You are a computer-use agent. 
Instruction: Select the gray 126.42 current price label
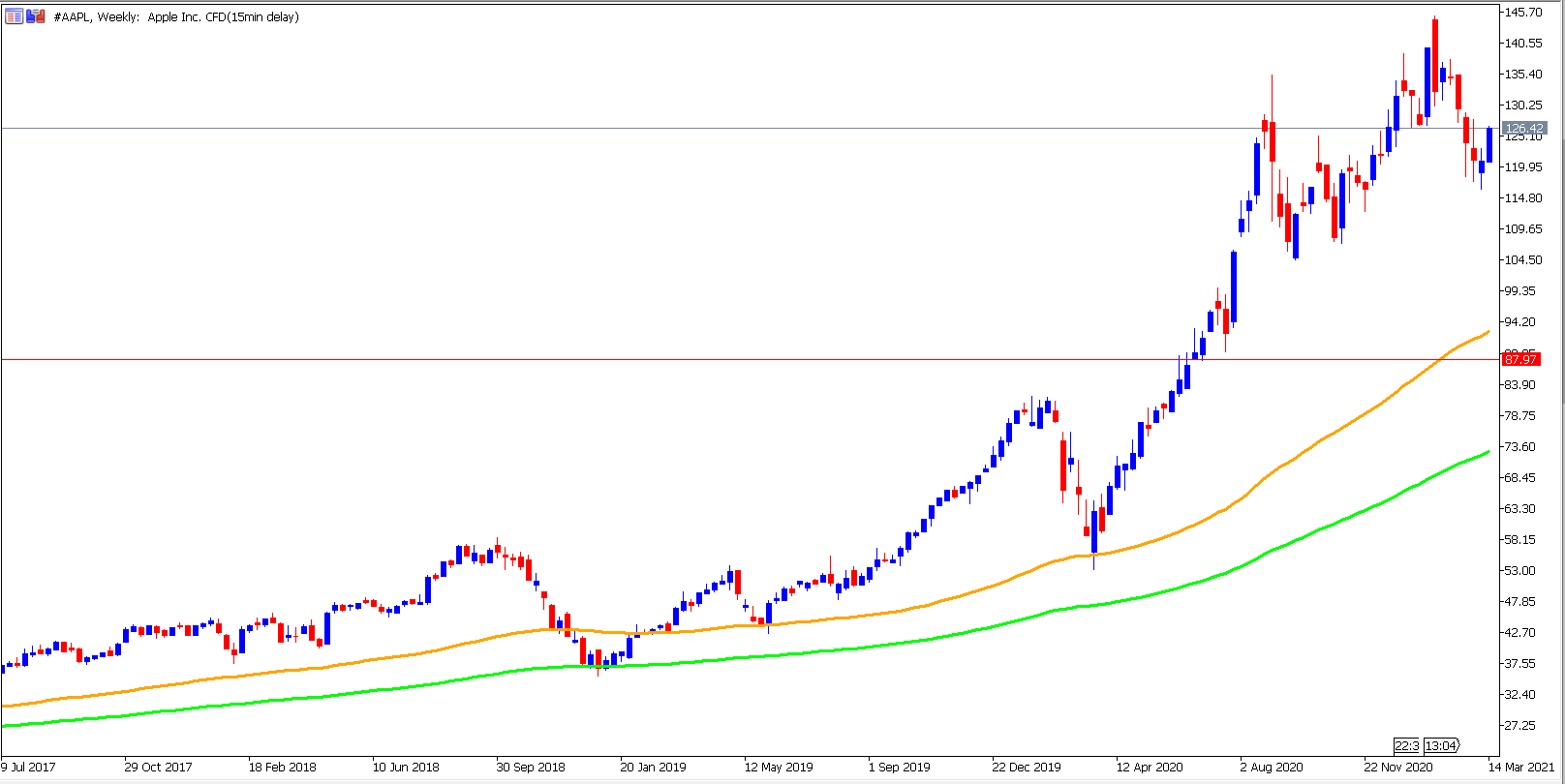click(x=1524, y=128)
